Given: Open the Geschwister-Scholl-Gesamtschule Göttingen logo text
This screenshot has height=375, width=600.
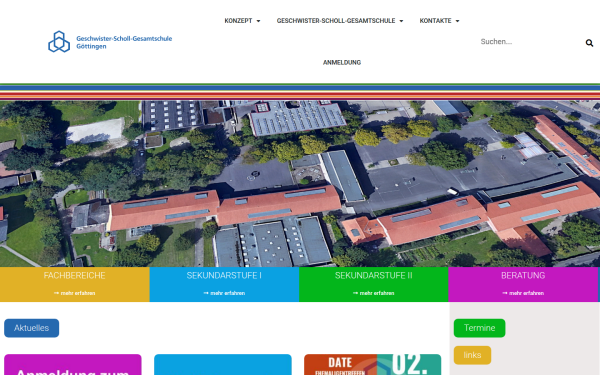Looking at the screenshot, I should pyautogui.click(x=124, y=42).
